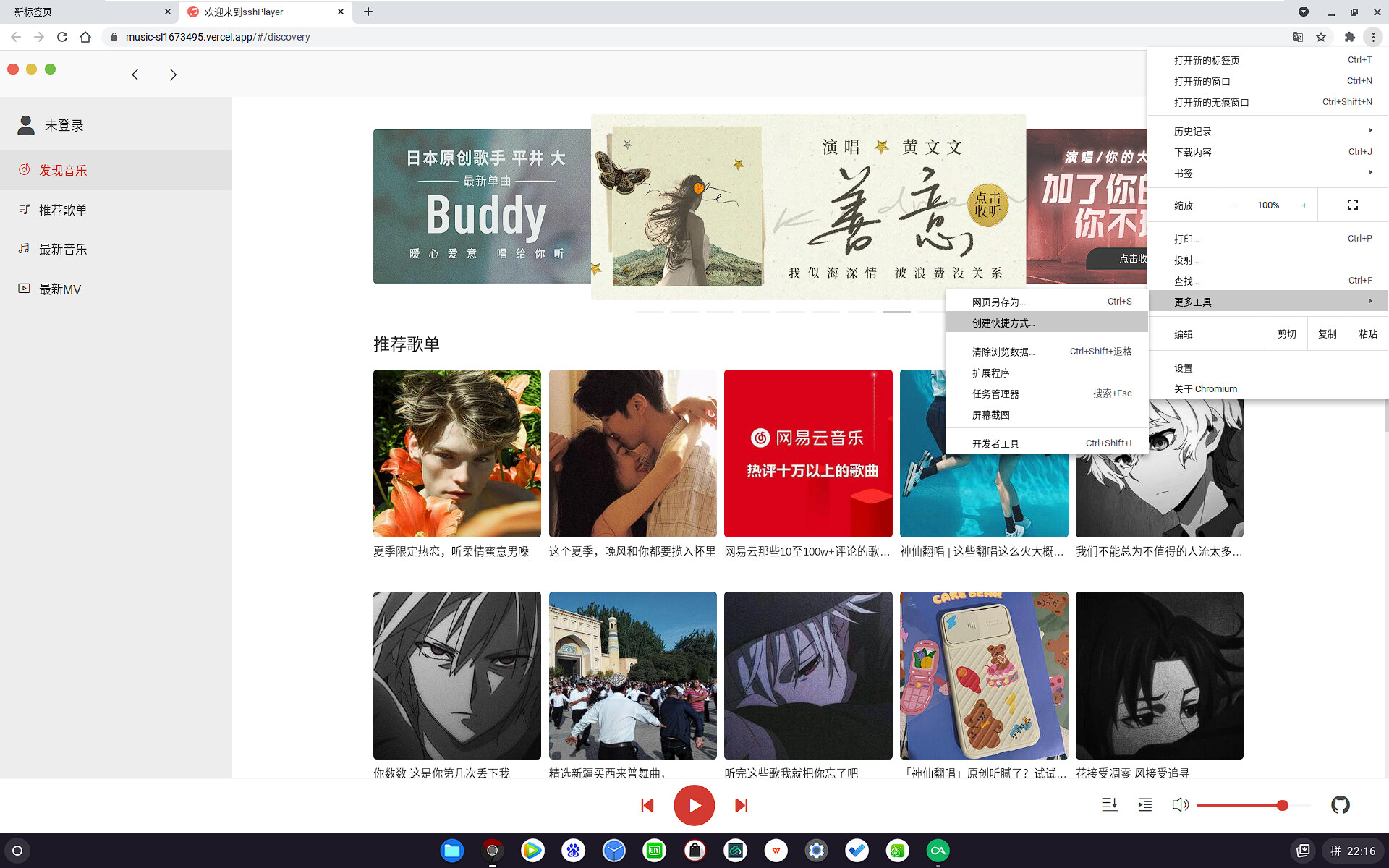The image size is (1389, 868).
Task: Open the extensions puzzle icon
Action: pyautogui.click(x=1349, y=37)
